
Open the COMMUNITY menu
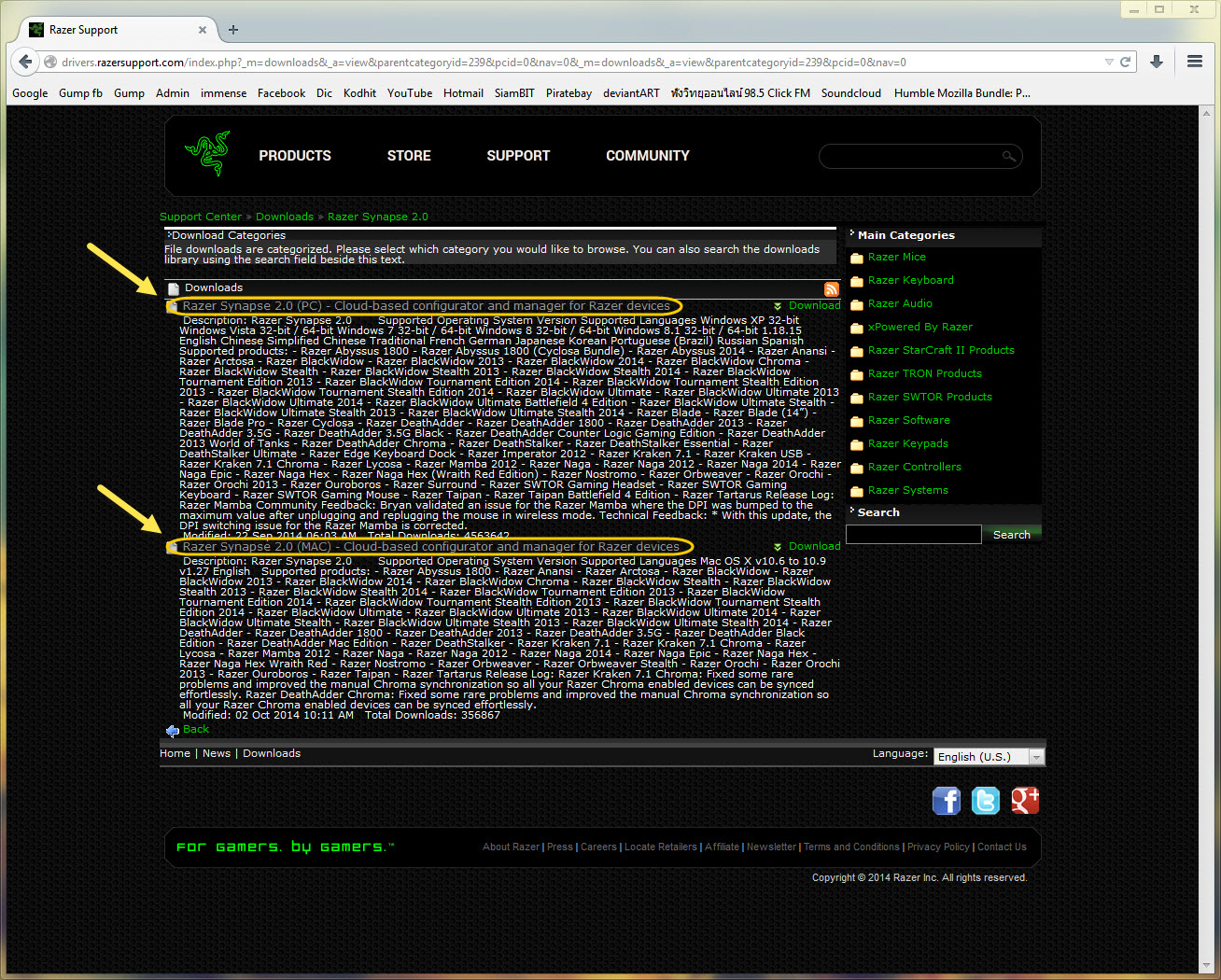click(648, 156)
